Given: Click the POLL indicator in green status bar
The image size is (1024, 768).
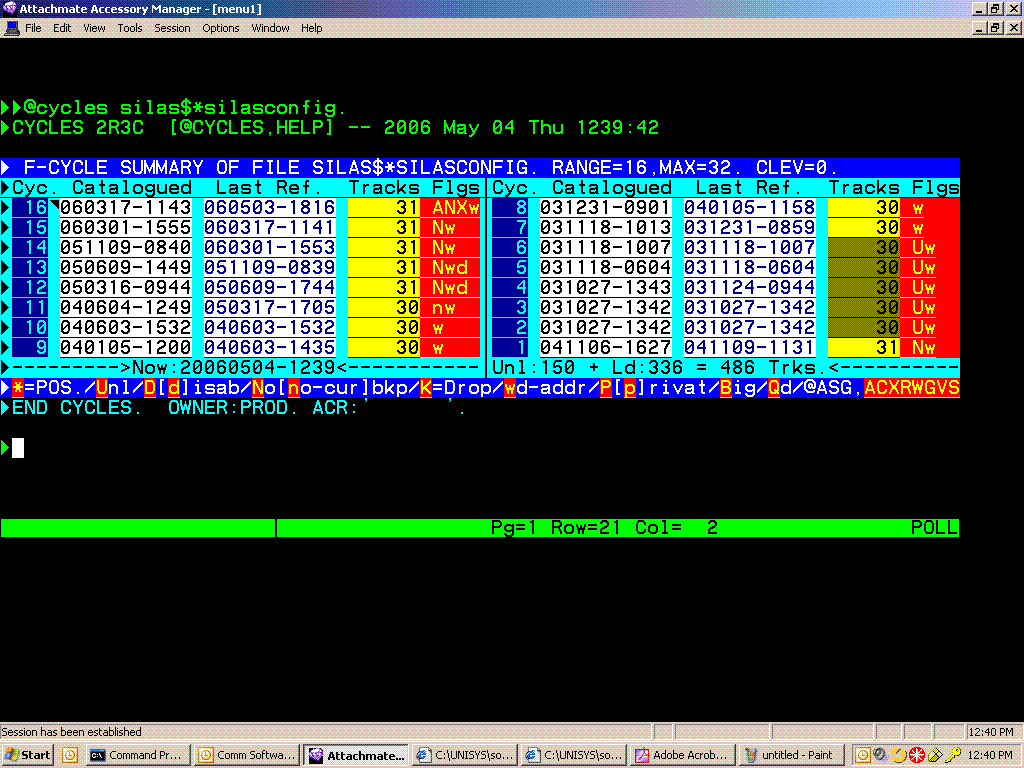Looking at the screenshot, I should pyautogui.click(x=934, y=528).
